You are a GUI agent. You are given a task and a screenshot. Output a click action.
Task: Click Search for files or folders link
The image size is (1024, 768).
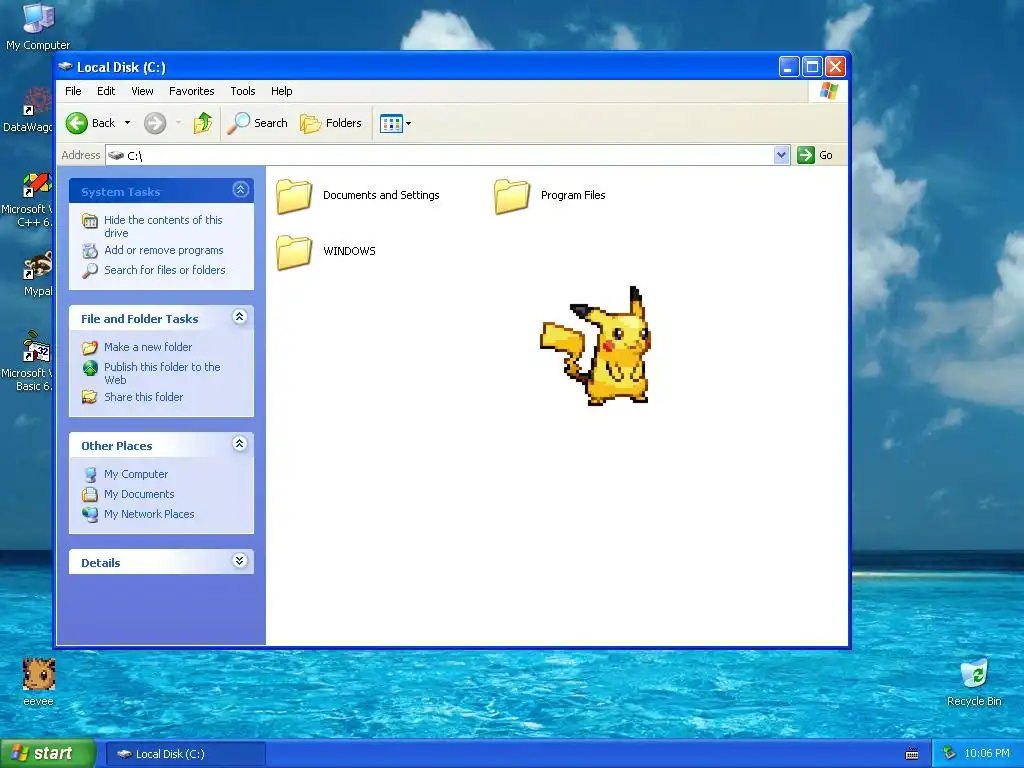(165, 270)
